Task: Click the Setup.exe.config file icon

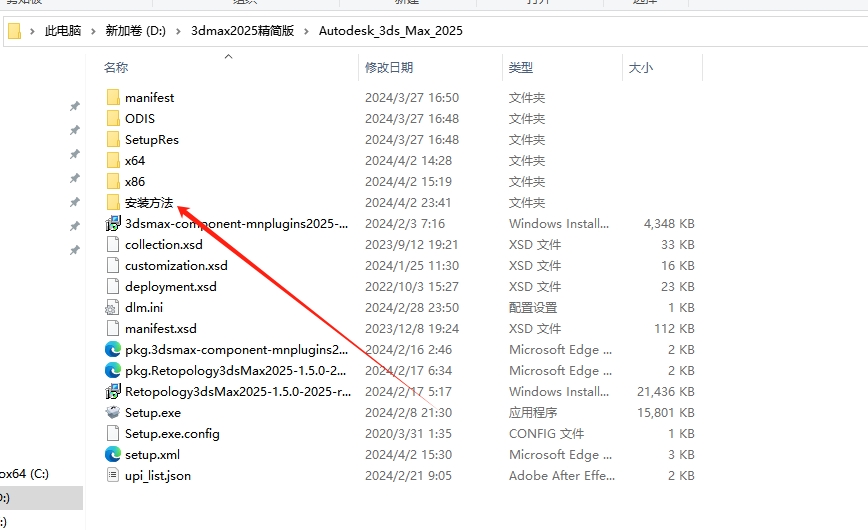Action: [113, 434]
